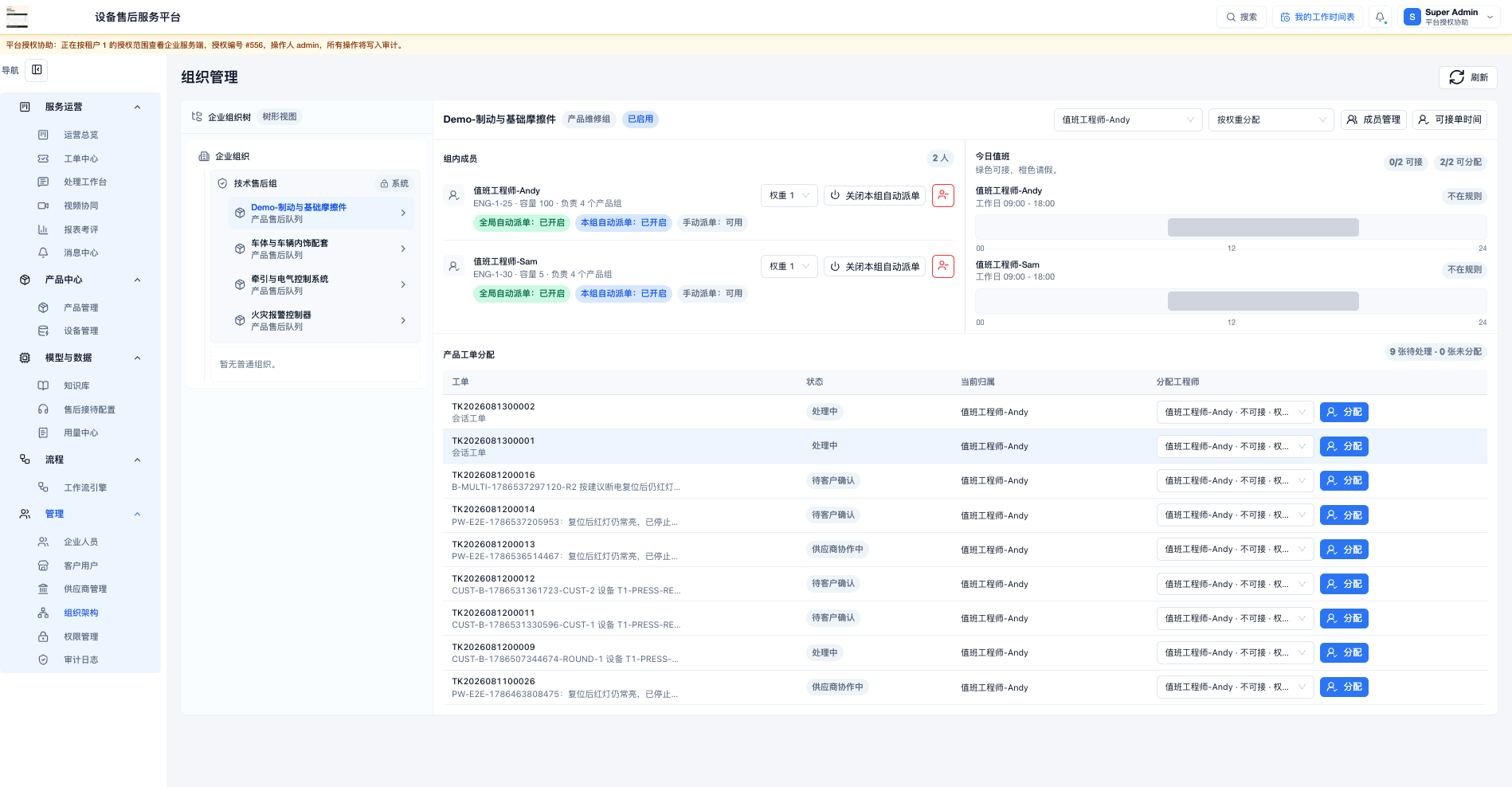Open 权限管理 in sidebar
The width and height of the screenshot is (1512, 787).
click(x=81, y=636)
